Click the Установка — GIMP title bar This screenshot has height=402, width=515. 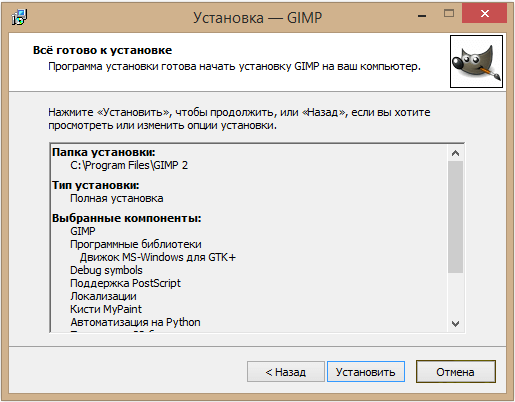[x=257, y=18]
